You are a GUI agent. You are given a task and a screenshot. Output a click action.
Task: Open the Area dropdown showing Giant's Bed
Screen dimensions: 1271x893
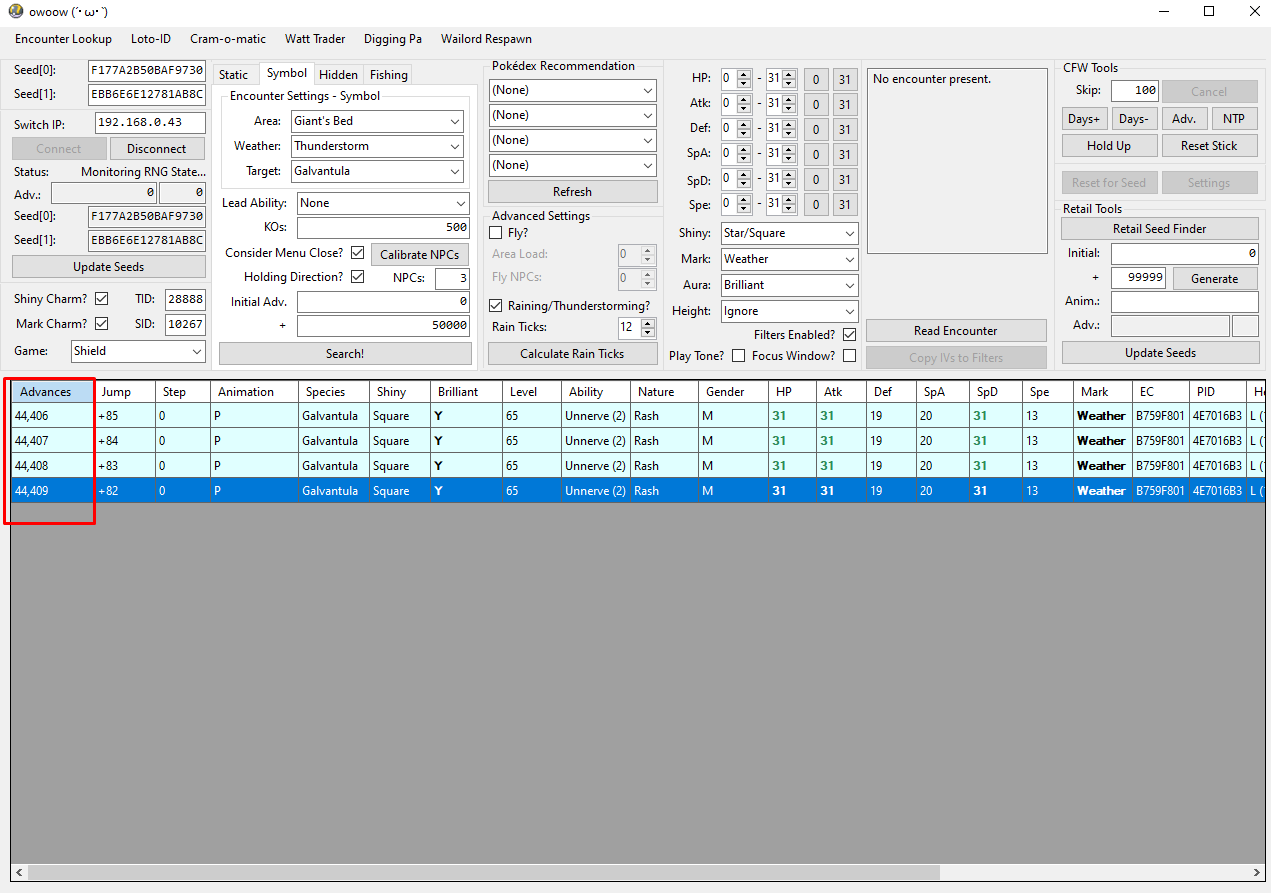pos(378,121)
